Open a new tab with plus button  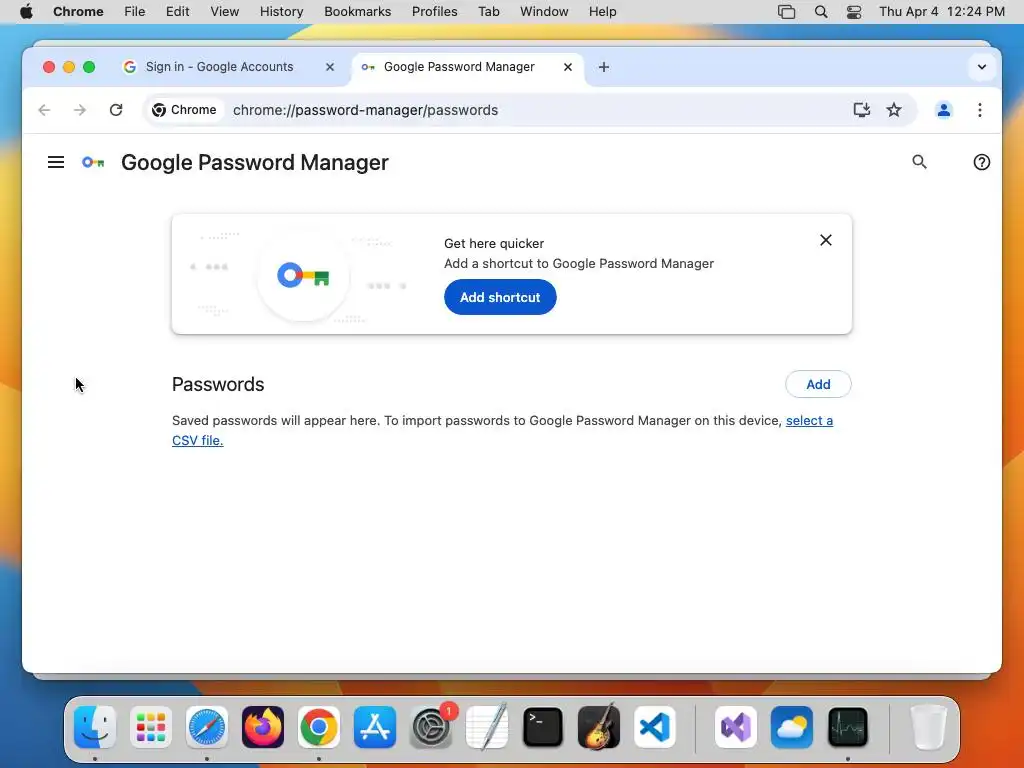(x=604, y=67)
